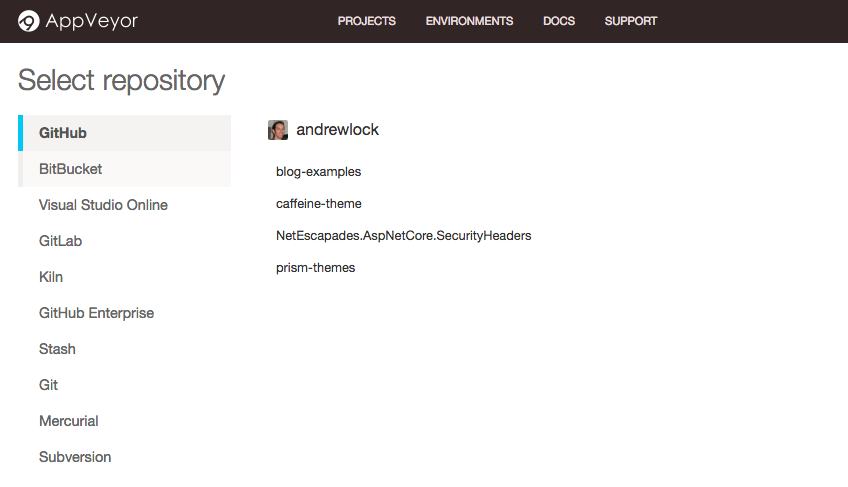Click the Select repository heading
The height and width of the screenshot is (487, 848).
click(121, 81)
